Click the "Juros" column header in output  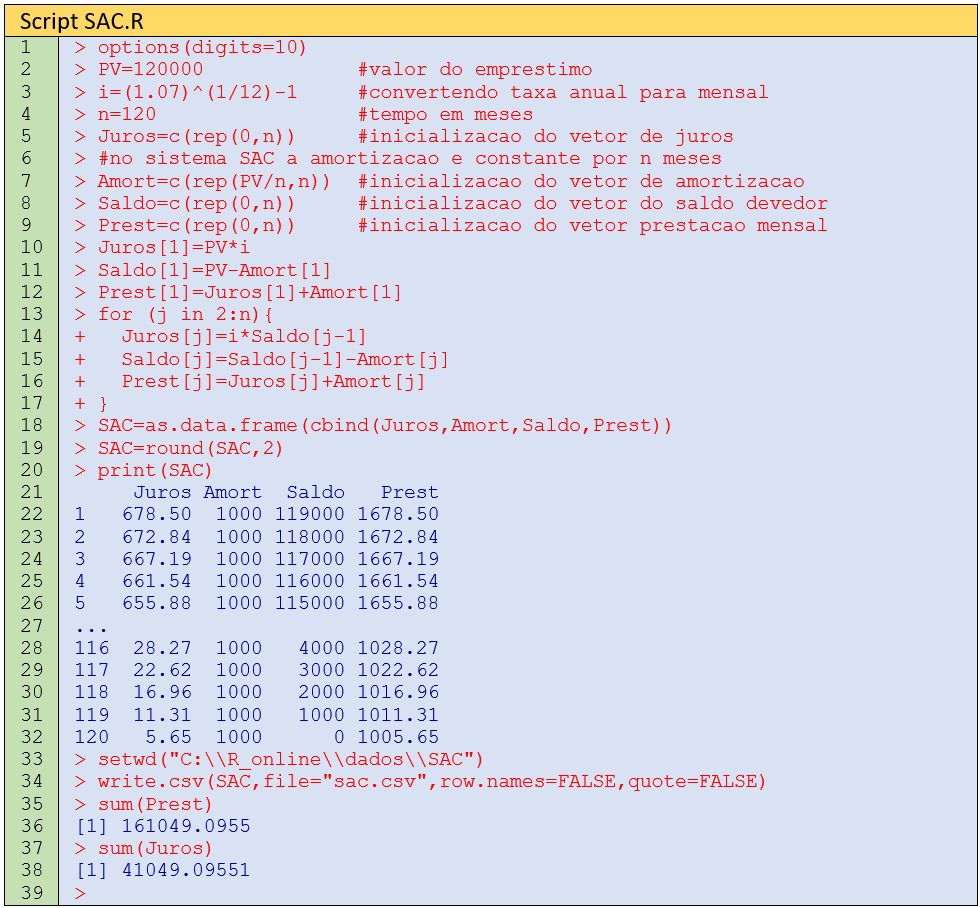coord(162,492)
